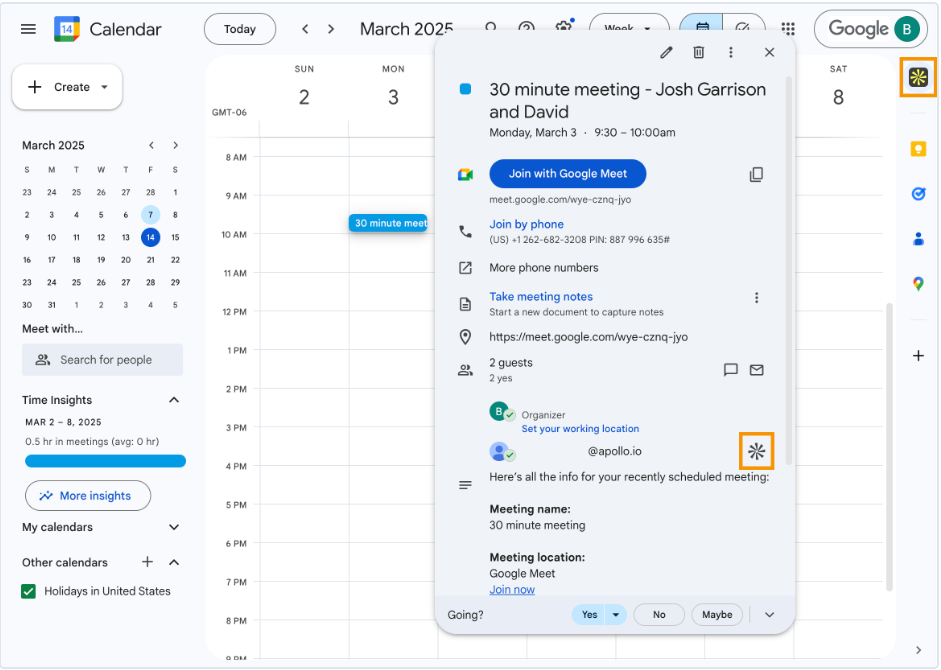Open the Google account avatar B
The image size is (941, 670).
pos(906,29)
